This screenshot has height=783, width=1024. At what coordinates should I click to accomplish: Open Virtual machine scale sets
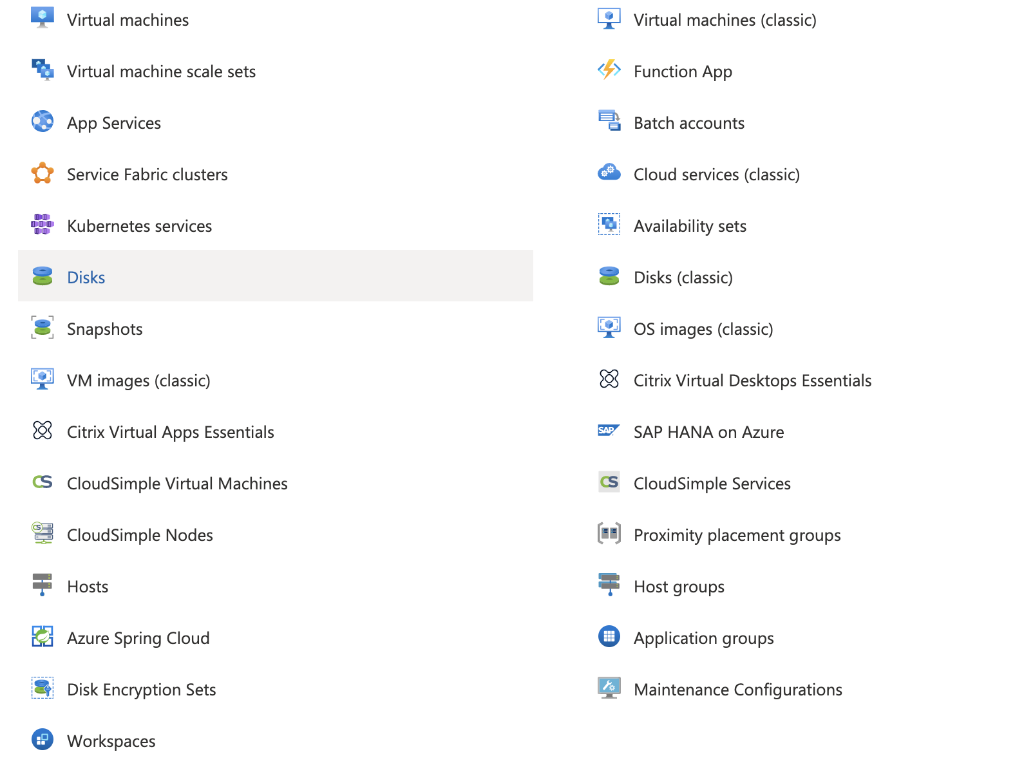tap(161, 72)
